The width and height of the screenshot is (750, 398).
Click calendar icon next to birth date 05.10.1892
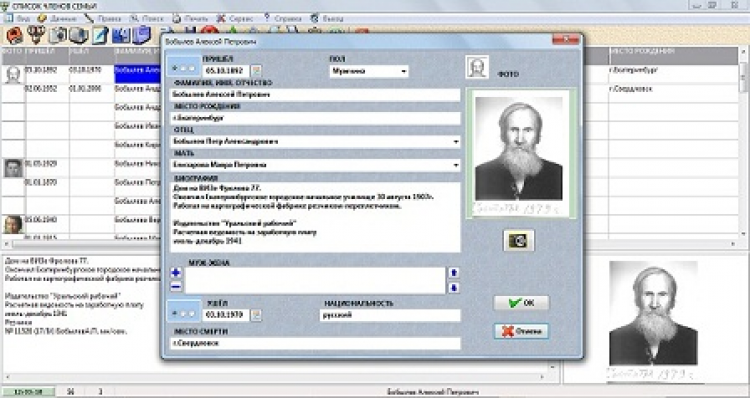256,71
